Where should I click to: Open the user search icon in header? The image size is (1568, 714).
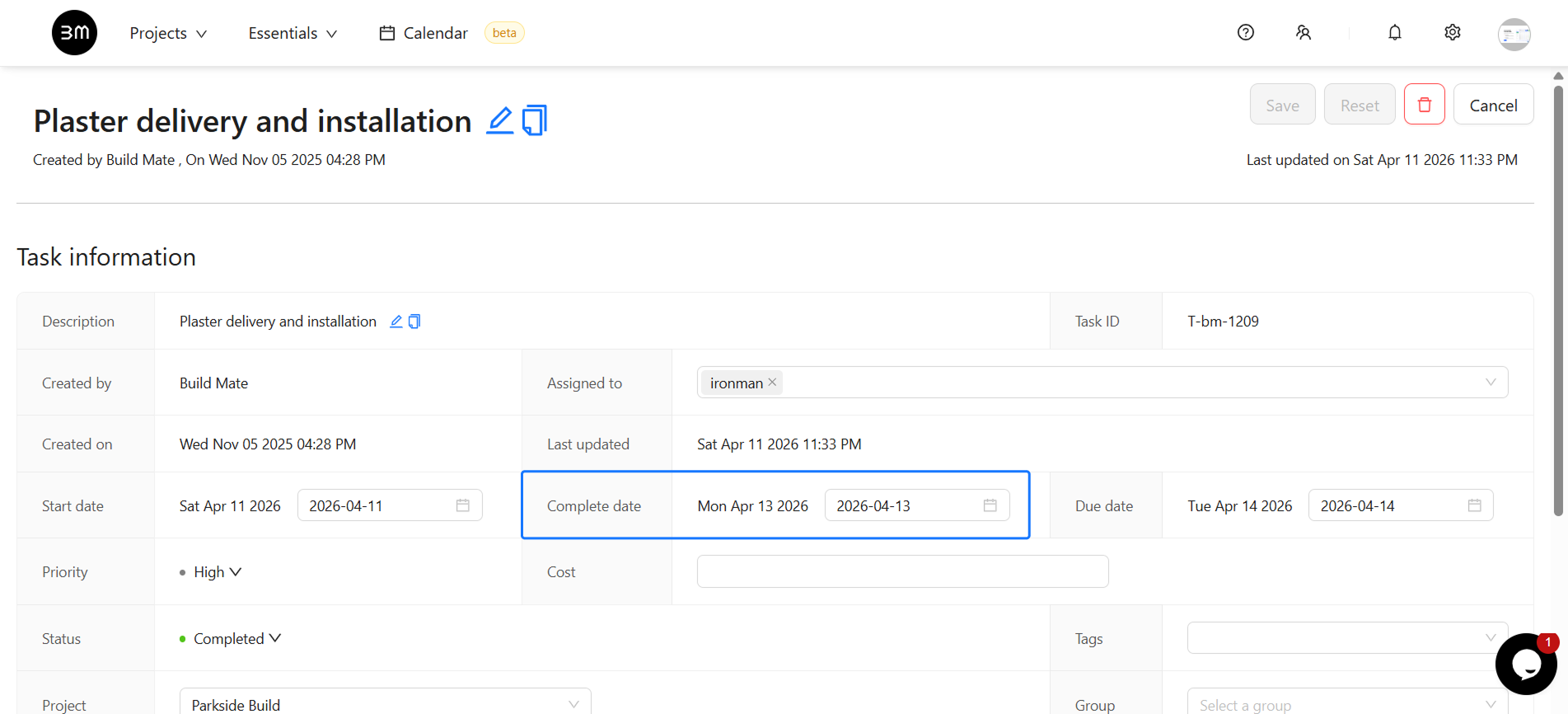pyautogui.click(x=1303, y=33)
